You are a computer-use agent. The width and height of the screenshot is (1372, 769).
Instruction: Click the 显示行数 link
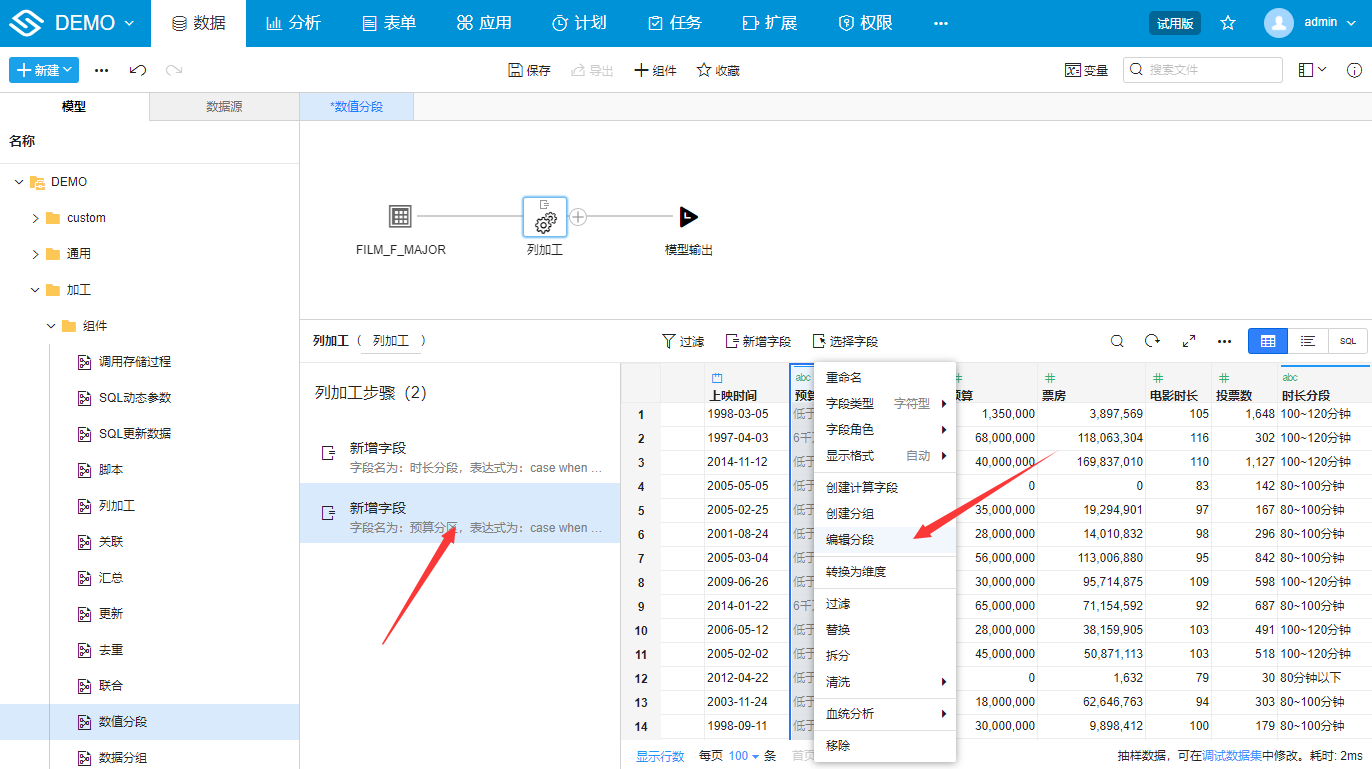click(660, 757)
